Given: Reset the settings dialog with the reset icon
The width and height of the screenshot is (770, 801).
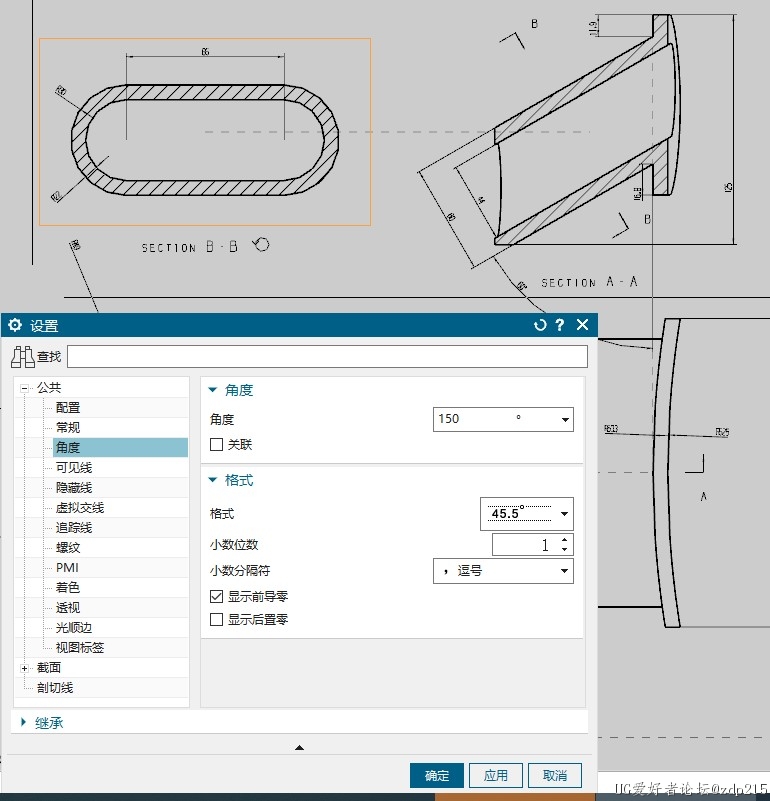Looking at the screenshot, I should (x=540, y=325).
